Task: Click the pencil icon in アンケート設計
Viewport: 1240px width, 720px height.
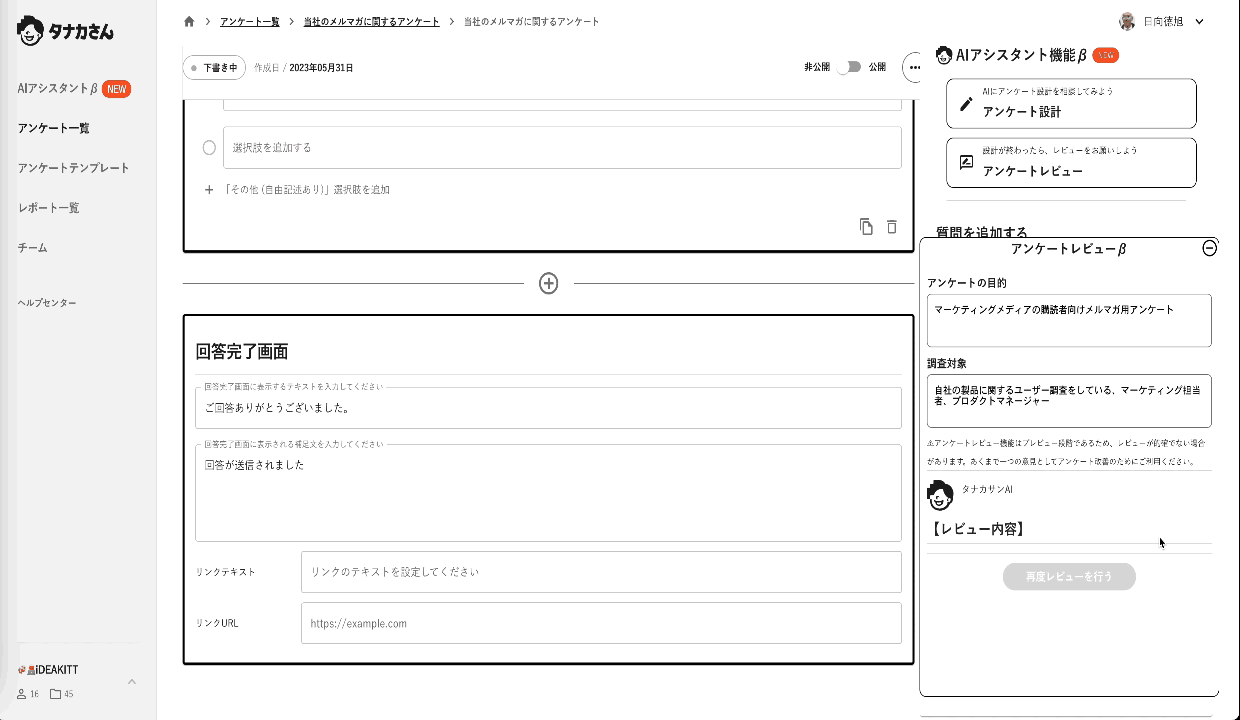Action: [x=966, y=104]
